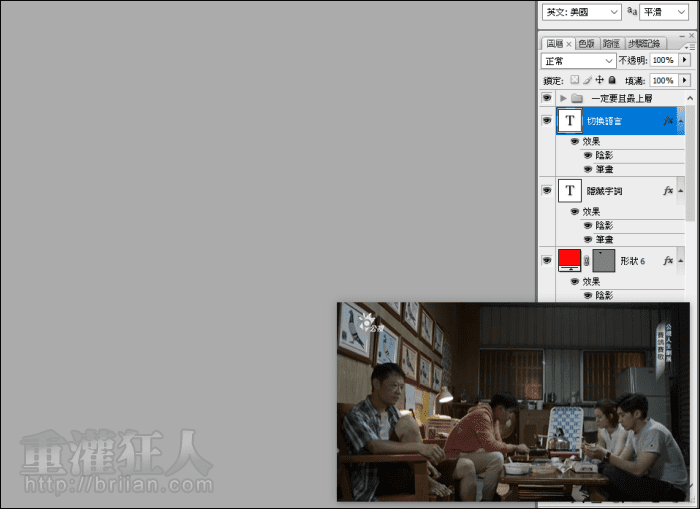Open the 步驟記錄 tab
The image size is (700, 509).
(x=643, y=44)
